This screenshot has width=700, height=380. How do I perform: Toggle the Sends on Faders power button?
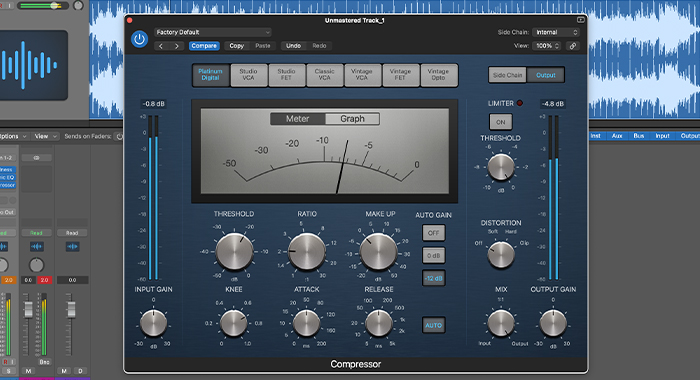119,136
